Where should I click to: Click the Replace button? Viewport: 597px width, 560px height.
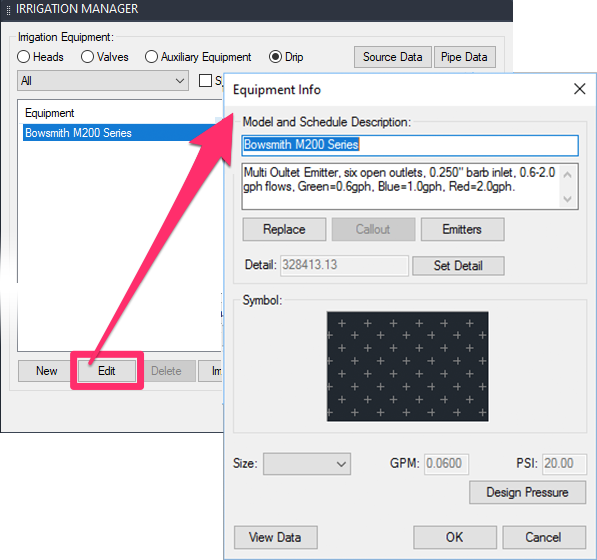point(284,229)
